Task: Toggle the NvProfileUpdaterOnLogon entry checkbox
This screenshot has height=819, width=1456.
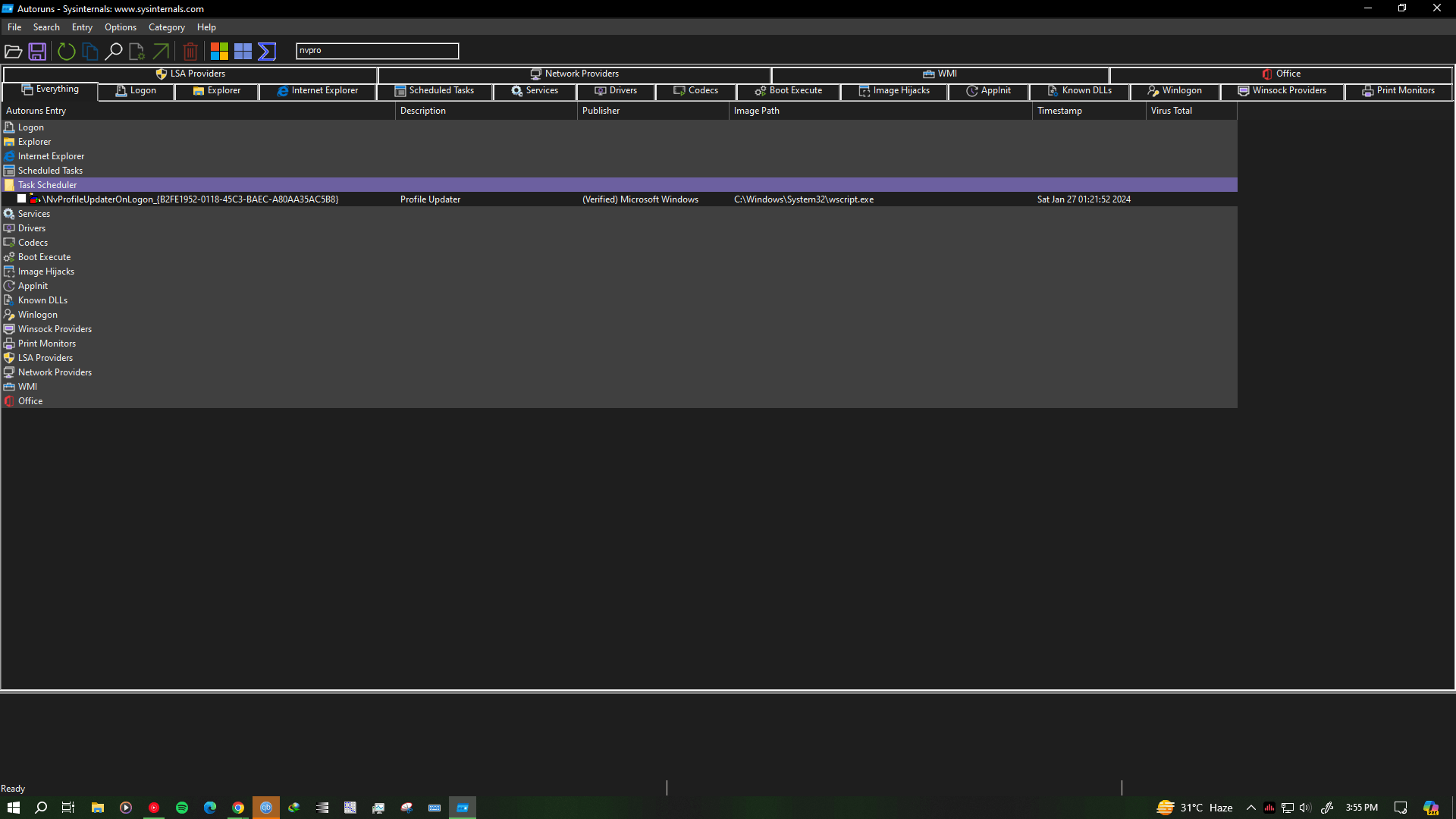Action: point(22,199)
